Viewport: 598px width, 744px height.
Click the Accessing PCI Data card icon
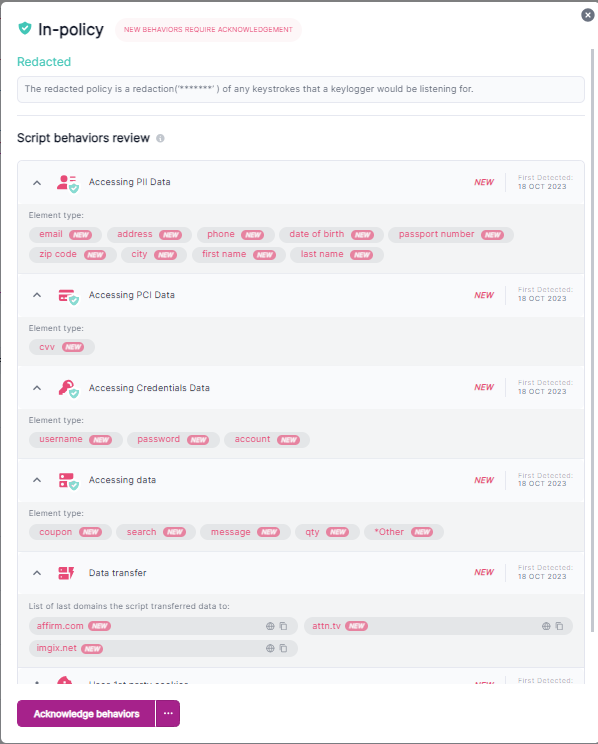68,297
